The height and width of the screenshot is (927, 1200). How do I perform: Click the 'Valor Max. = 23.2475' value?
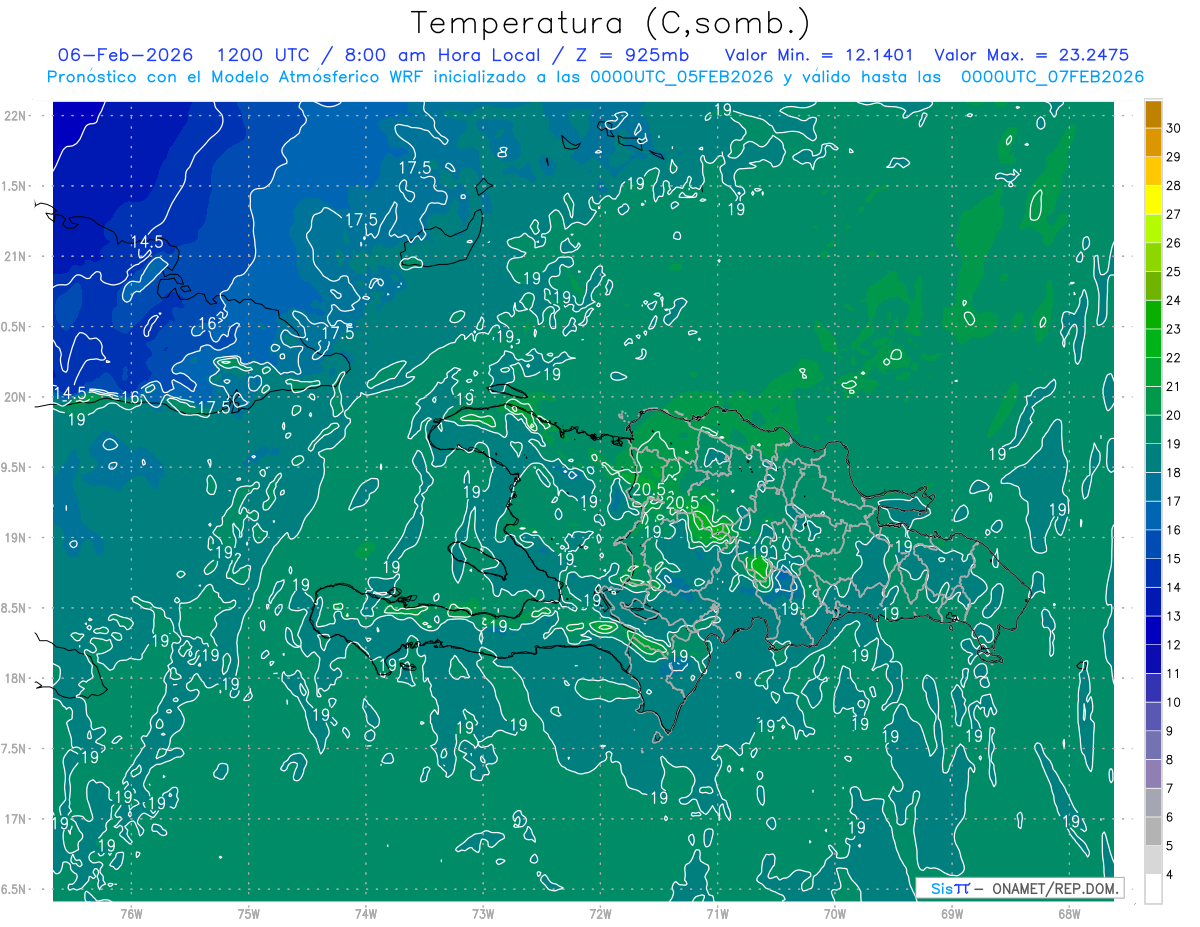tap(1032, 55)
